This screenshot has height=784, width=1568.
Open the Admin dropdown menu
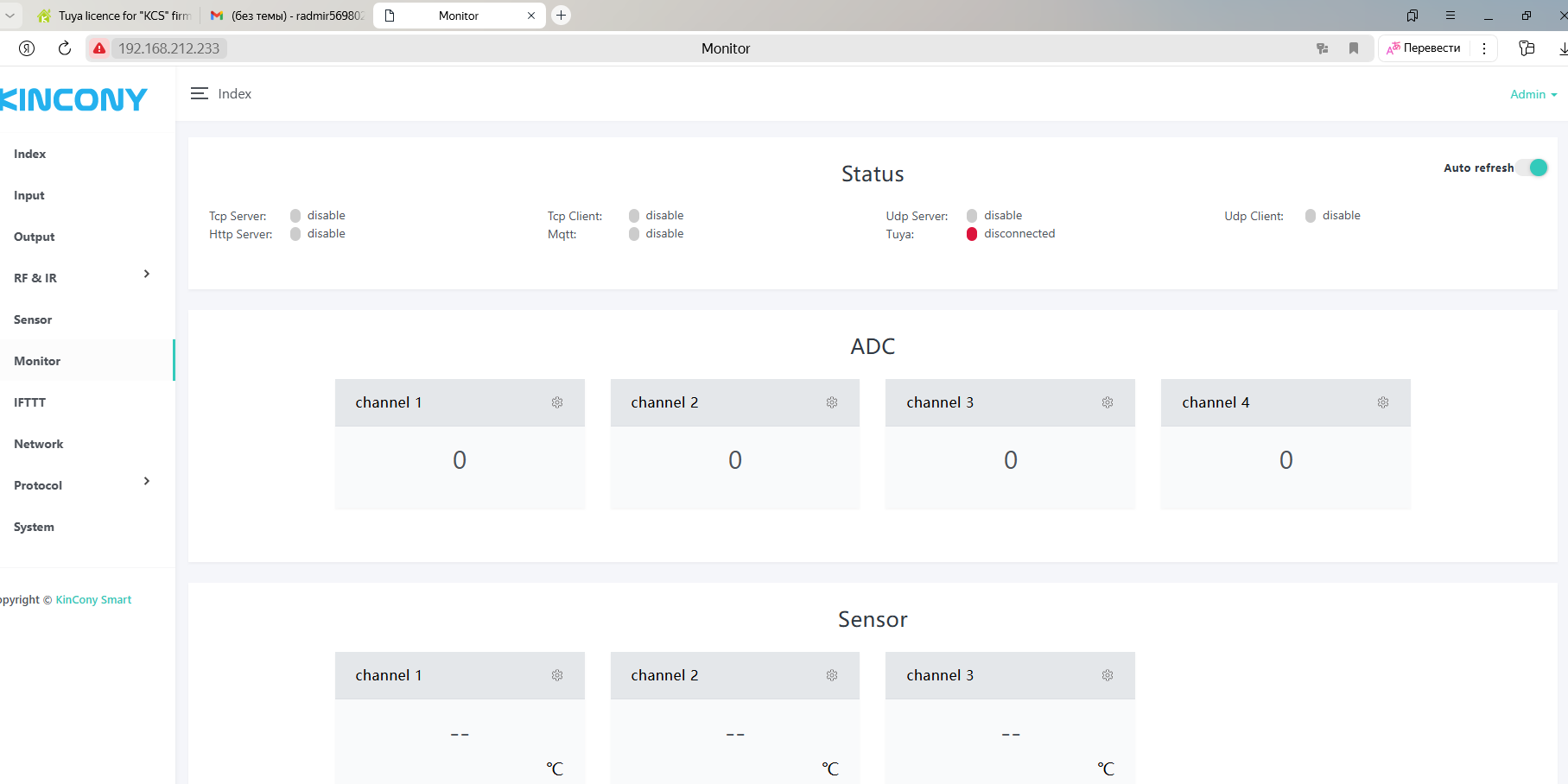point(1533,94)
